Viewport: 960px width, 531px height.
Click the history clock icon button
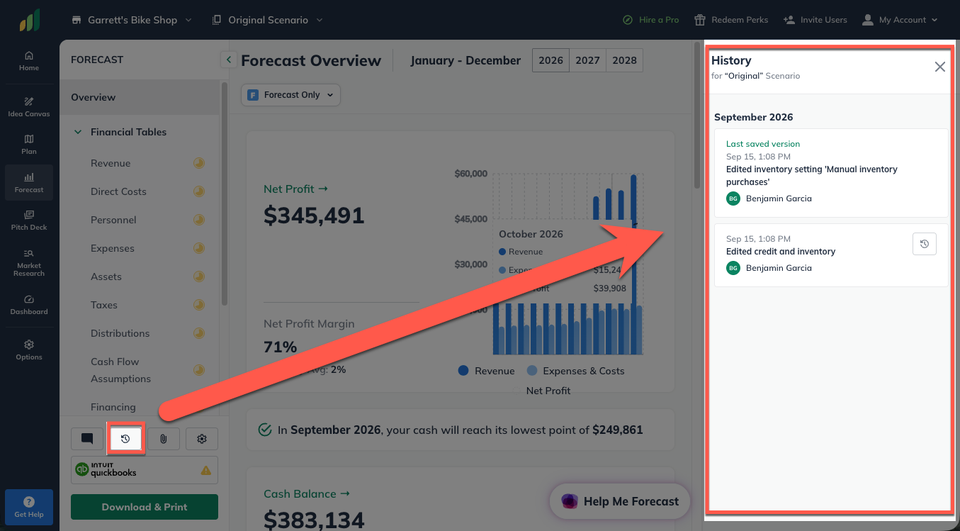126,439
